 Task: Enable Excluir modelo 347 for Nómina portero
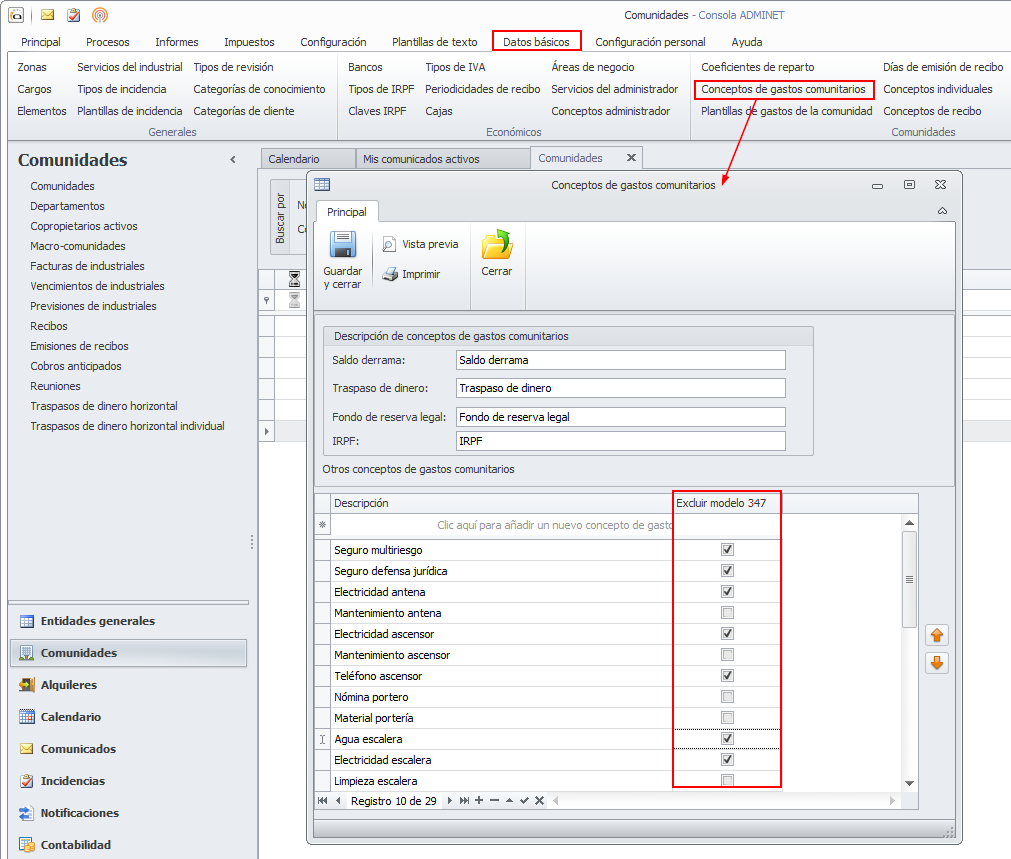[727, 697]
